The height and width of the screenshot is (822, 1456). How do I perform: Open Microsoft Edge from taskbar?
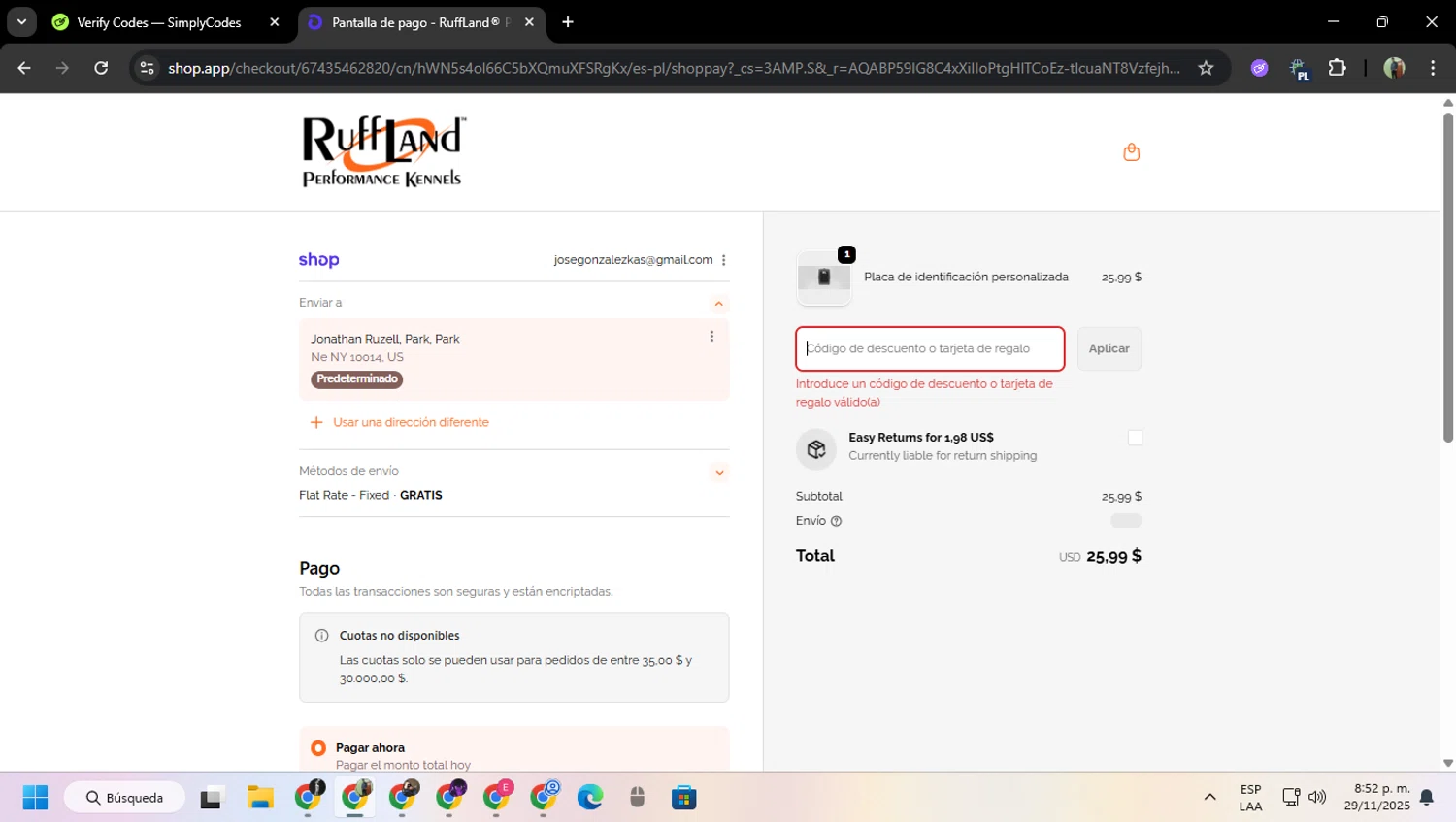pyautogui.click(x=590, y=798)
